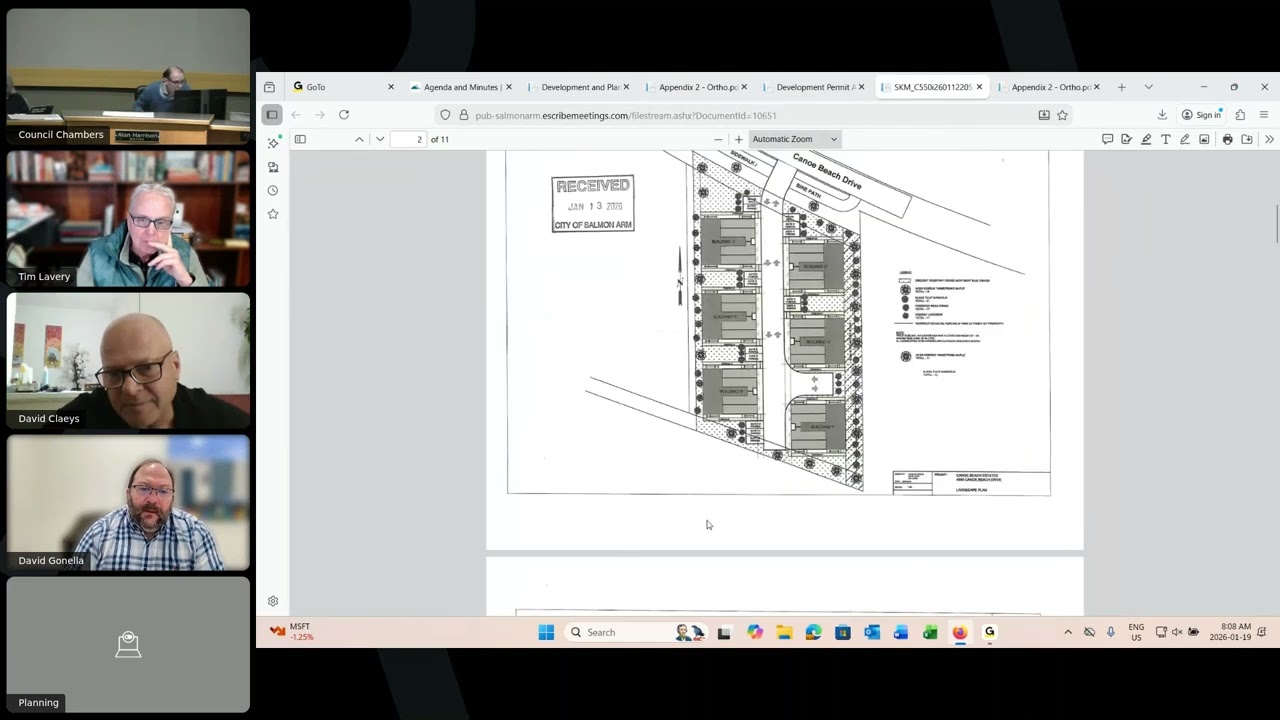Open Microsoft Edge from taskbar
1280x720 pixels.
pyautogui.click(x=813, y=632)
